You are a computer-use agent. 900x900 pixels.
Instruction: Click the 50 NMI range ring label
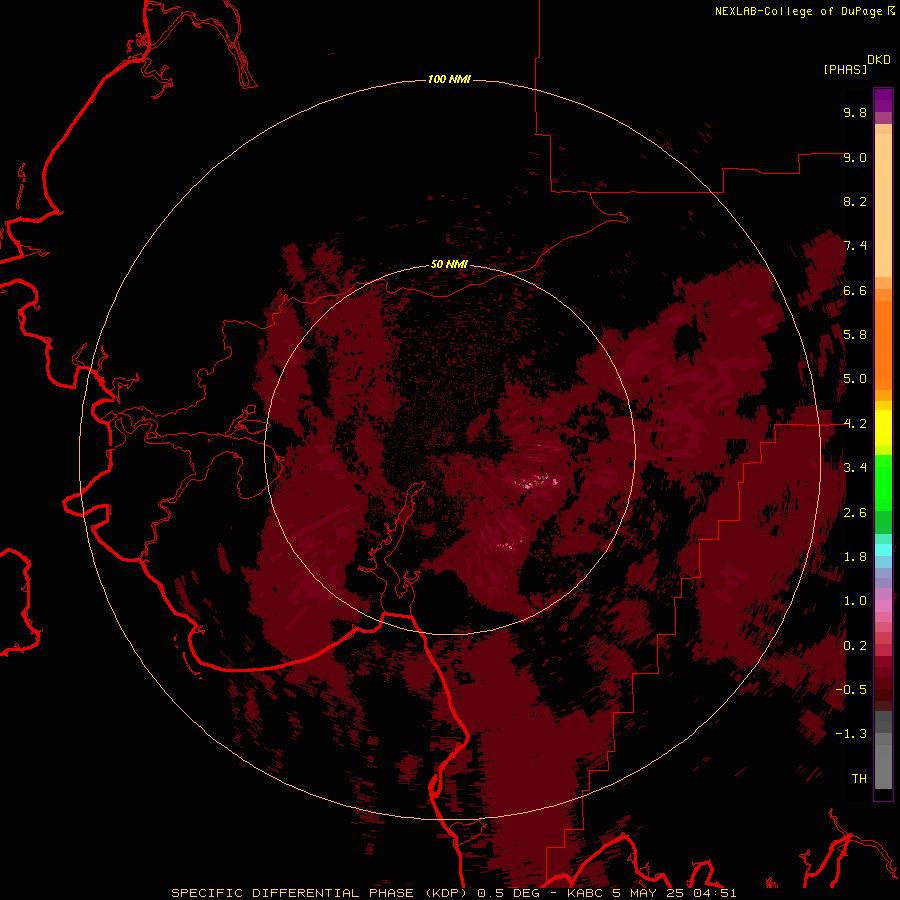pyautogui.click(x=449, y=264)
